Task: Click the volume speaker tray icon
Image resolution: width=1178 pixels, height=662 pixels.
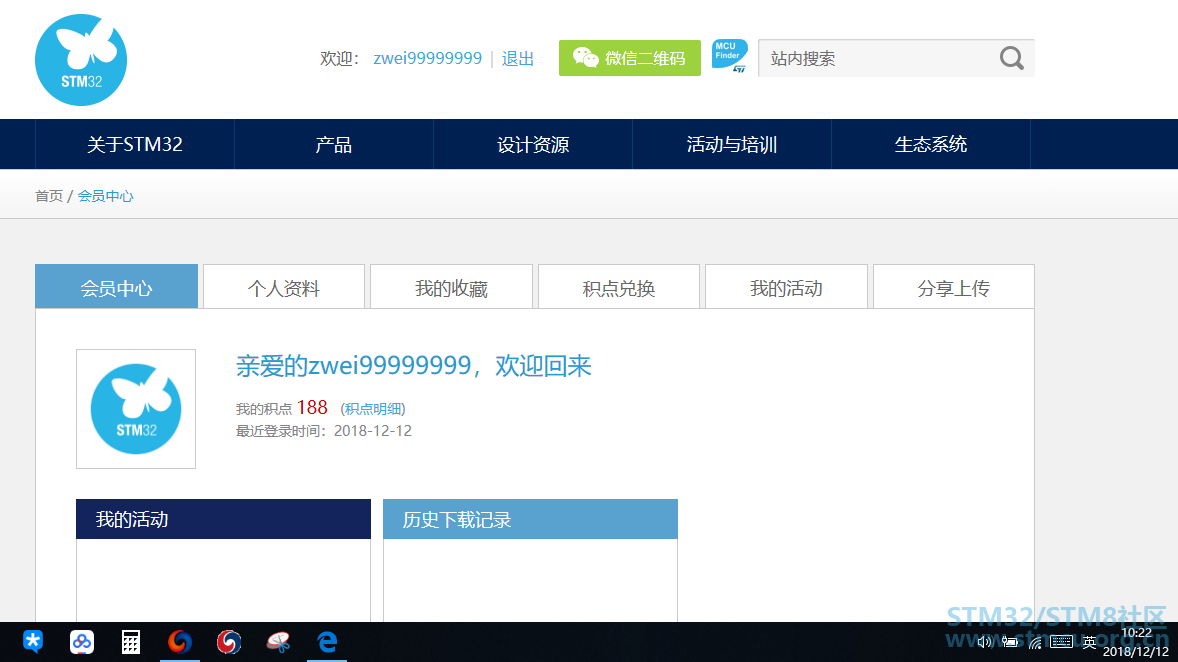Action: click(x=983, y=642)
